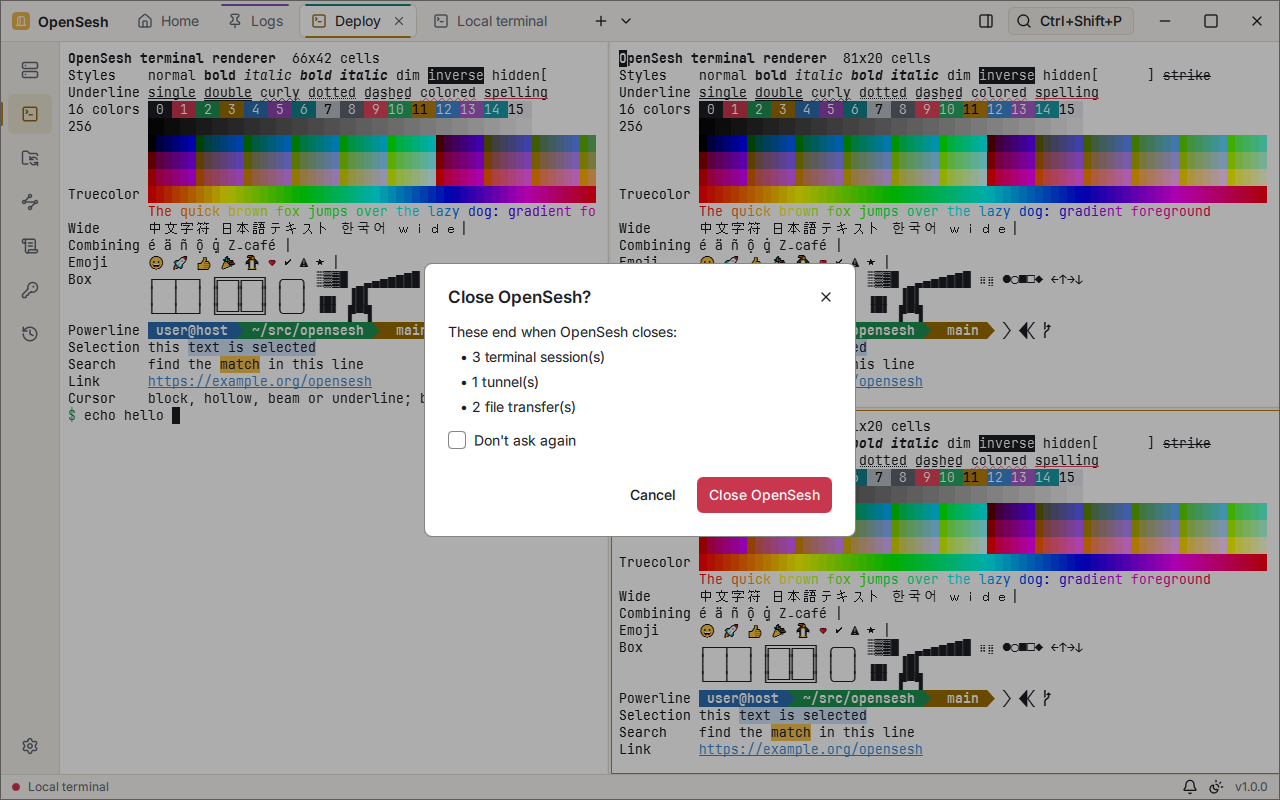This screenshot has width=1280, height=800.
Task: Open the tunnels sidebar icon
Action: pos(30,202)
